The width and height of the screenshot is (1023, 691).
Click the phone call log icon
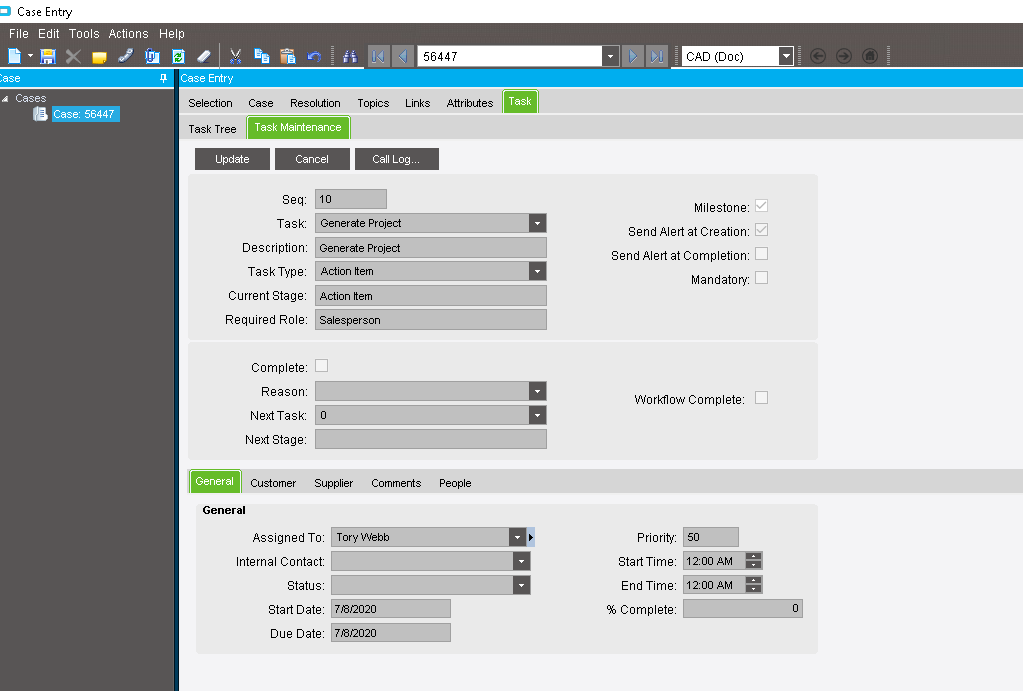[x=125, y=56]
